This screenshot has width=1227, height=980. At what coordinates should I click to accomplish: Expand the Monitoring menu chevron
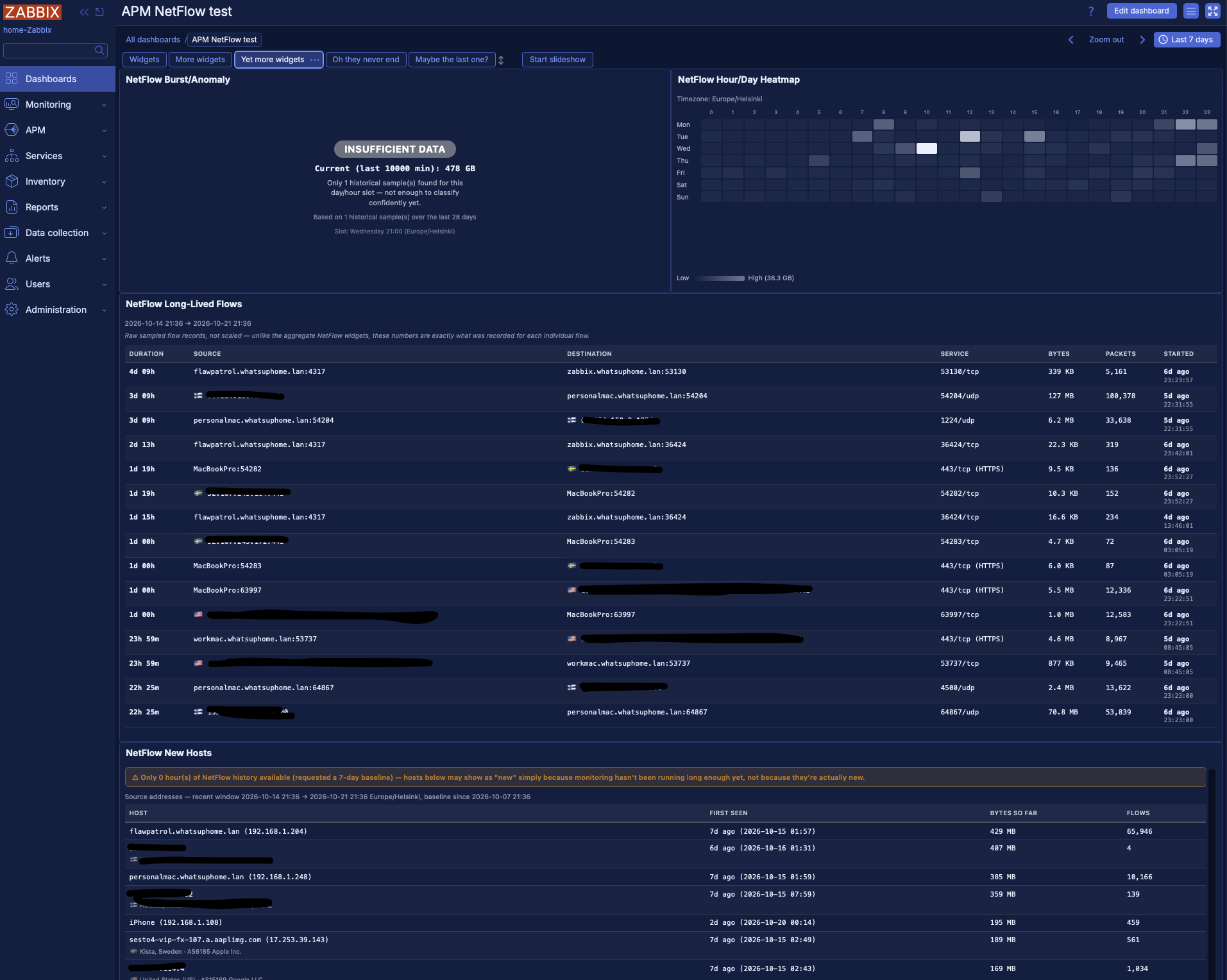104,105
